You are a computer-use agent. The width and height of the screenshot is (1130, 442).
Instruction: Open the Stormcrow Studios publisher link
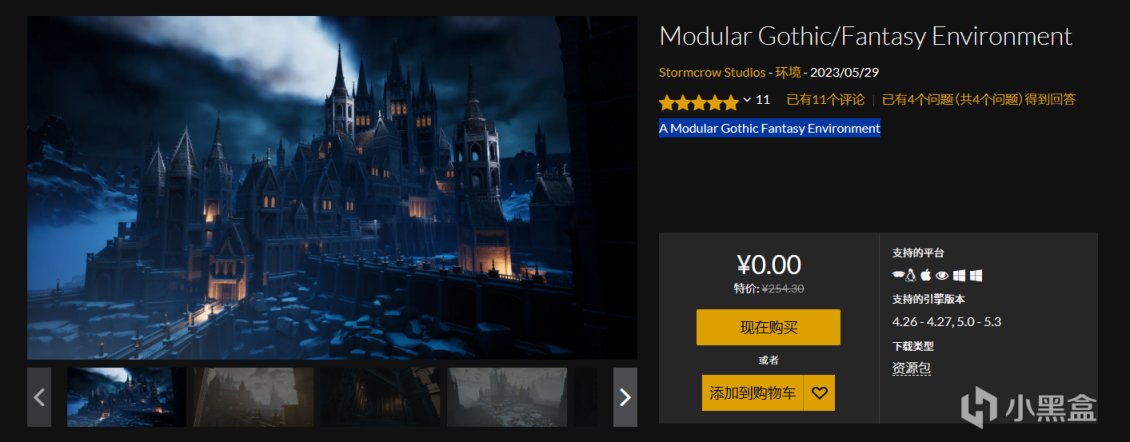711,72
